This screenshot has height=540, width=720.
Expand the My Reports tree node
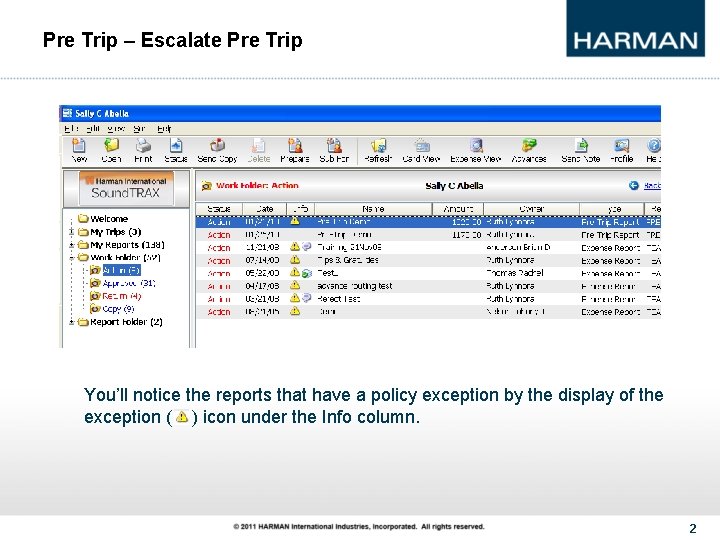[x=72, y=245]
